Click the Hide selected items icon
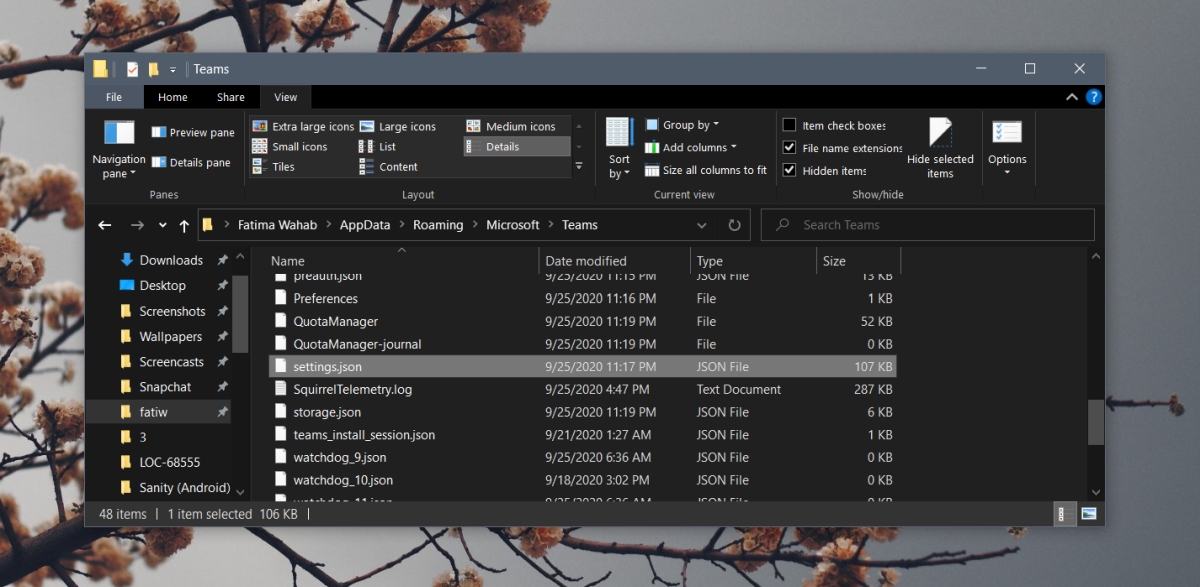This screenshot has width=1200, height=587. click(x=939, y=133)
